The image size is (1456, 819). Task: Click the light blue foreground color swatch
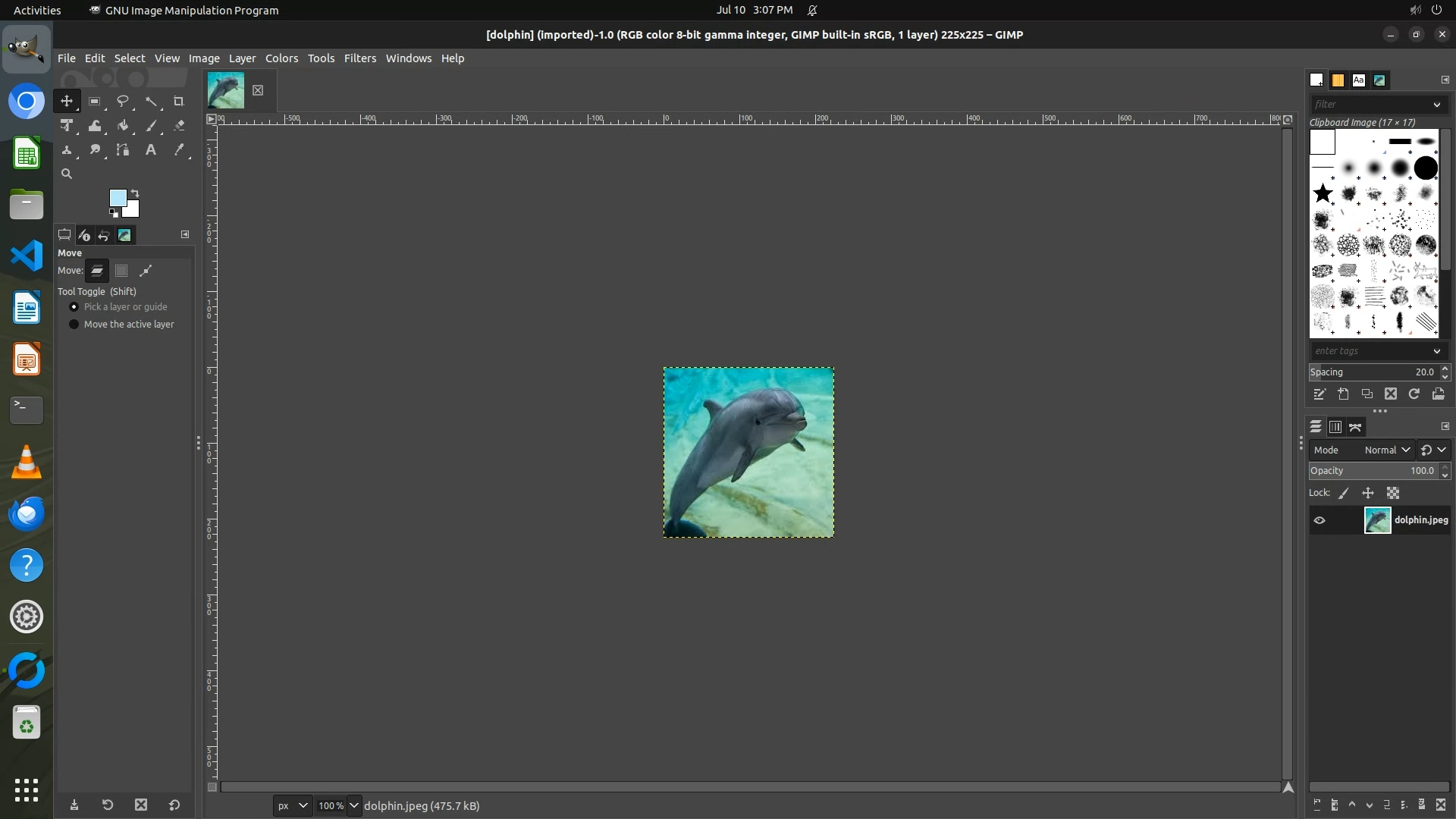[x=117, y=198]
